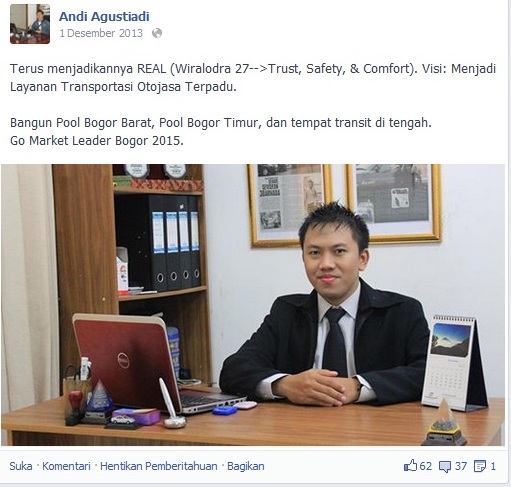Click the framed newspaper on the wall
Image resolution: width=511 pixels, height=487 pixels.
289,205
